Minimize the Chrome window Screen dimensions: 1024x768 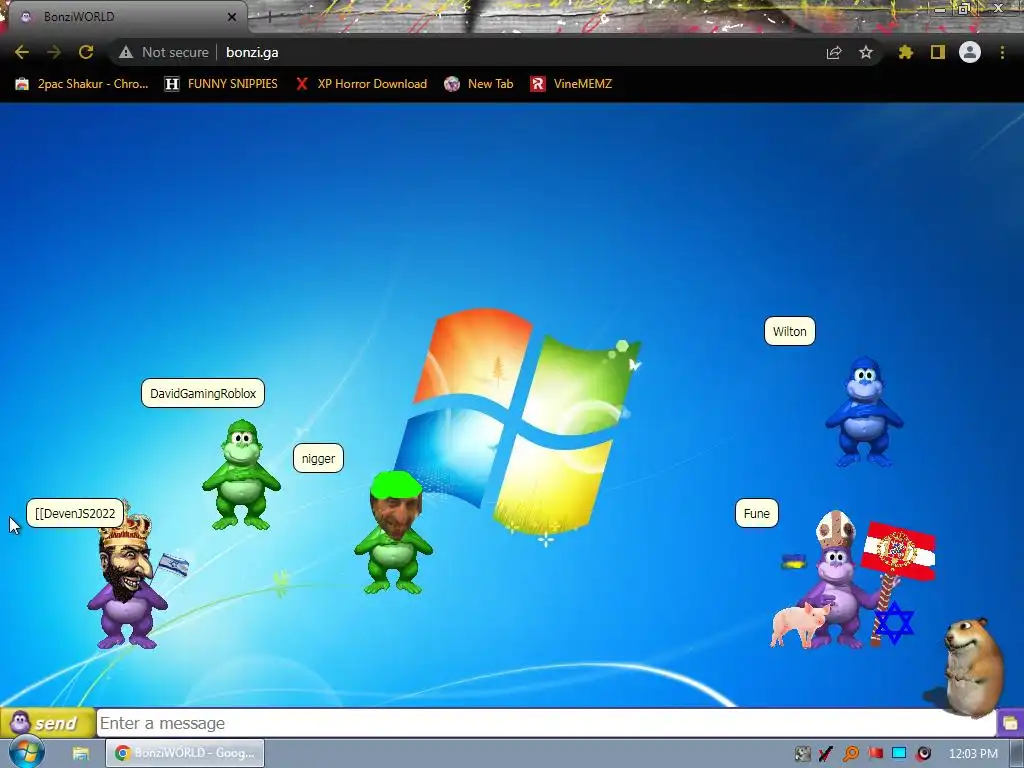click(x=940, y=8)
